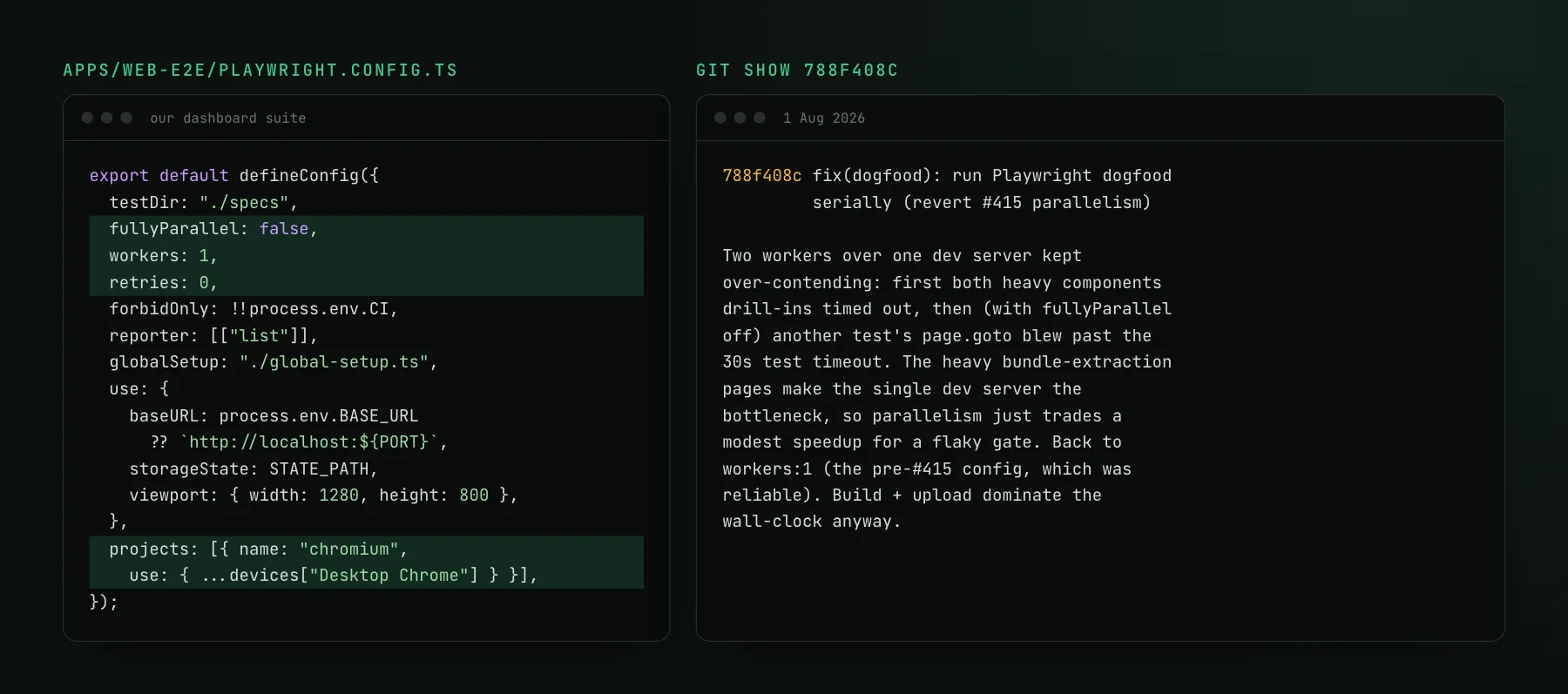
Task: Select the "workers: 1," config line
Action: [367, 256]
